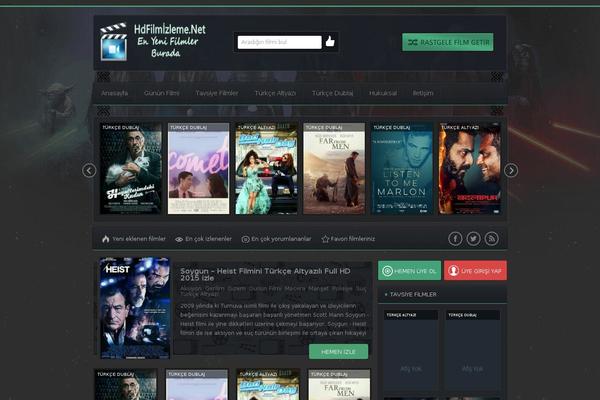Open the Tavsiye Filmler menu item
Viewport: 600px width, 400px height.
click(x=217, y=93)
